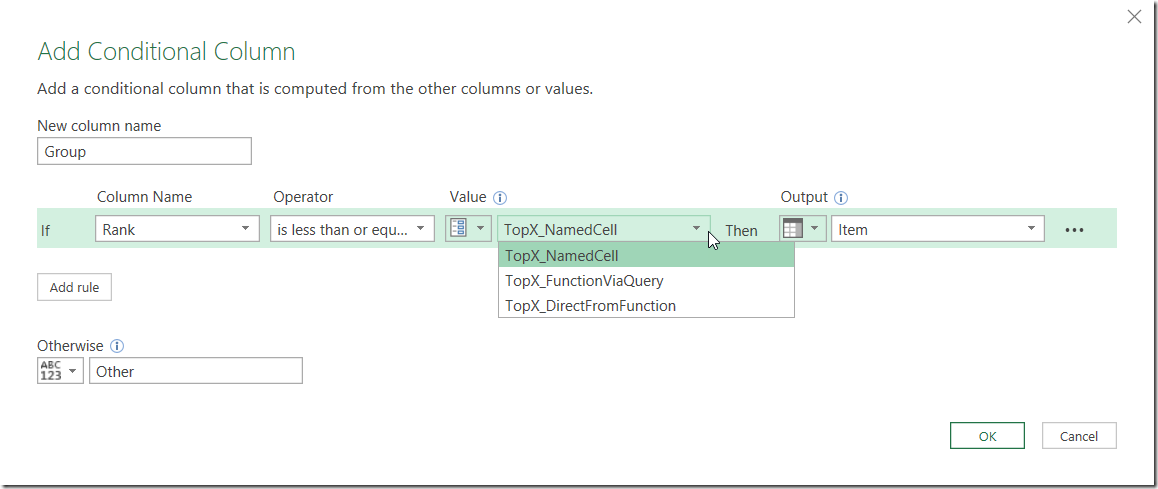Click the Value info icon

(x=500, y=198)
